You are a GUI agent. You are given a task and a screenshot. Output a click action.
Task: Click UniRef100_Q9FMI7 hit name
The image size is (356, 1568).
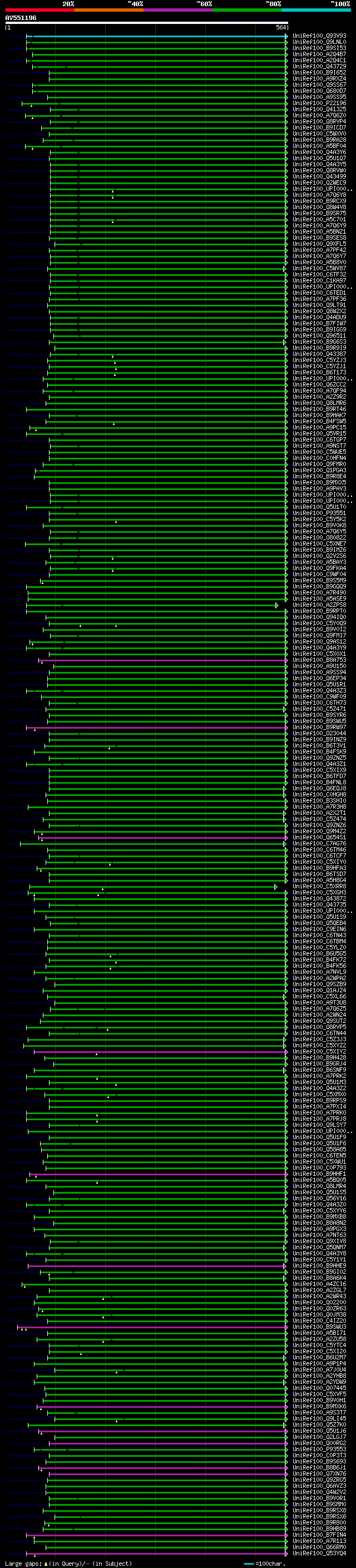[x=319, y=635]
